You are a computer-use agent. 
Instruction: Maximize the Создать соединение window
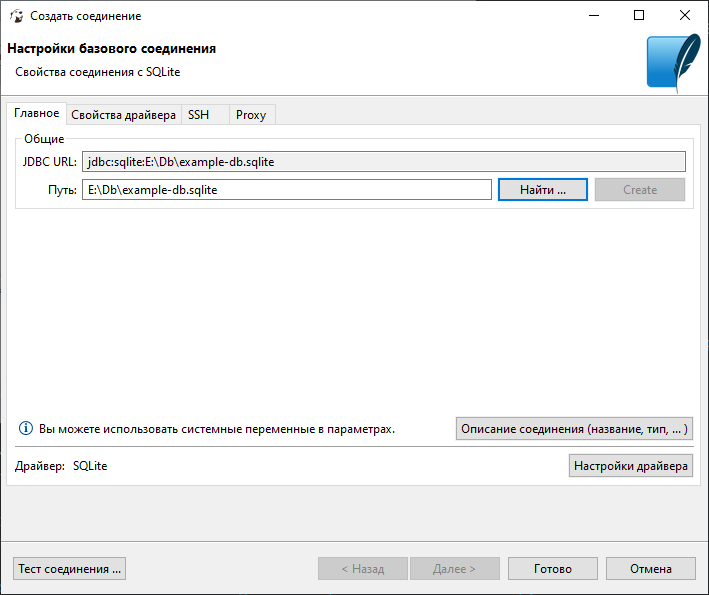point(639,15)
